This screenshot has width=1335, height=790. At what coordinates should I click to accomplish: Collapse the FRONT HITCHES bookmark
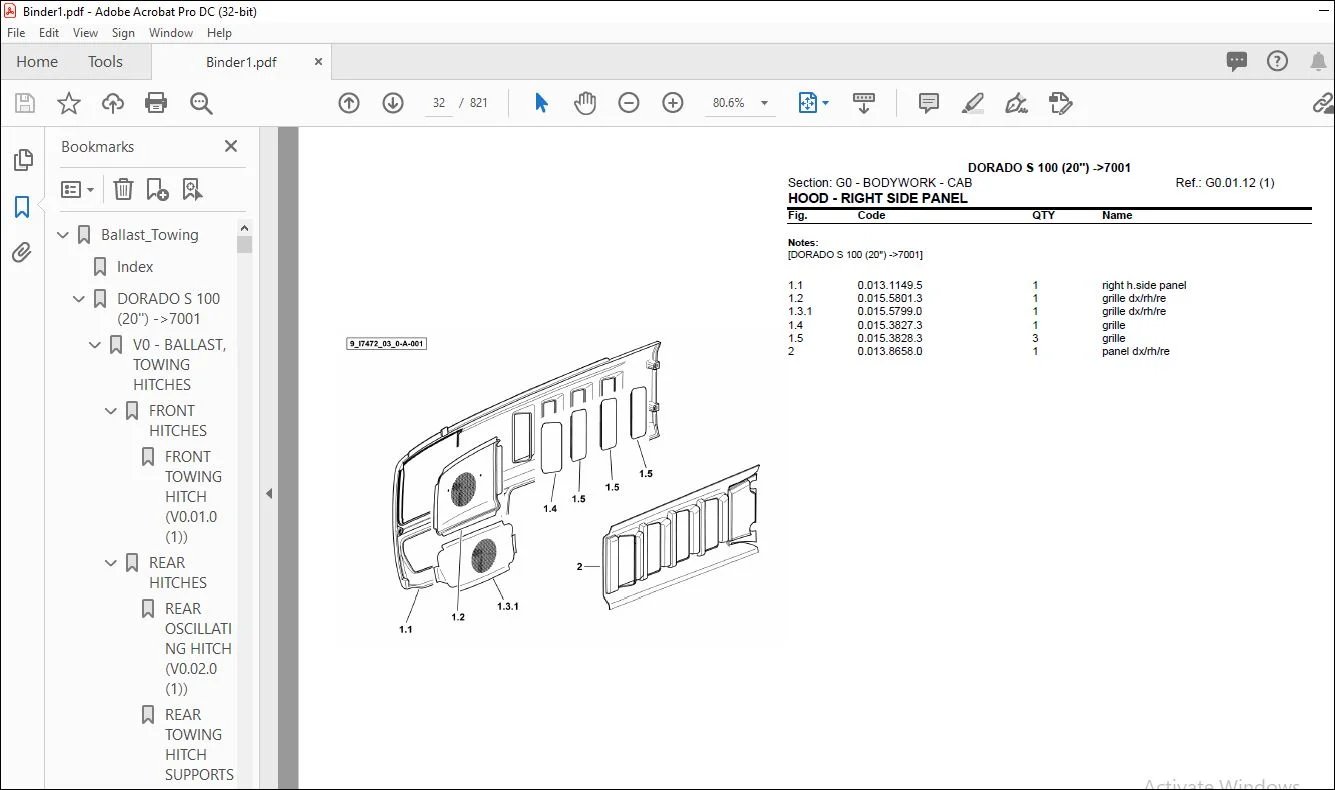tap(112, 411)
